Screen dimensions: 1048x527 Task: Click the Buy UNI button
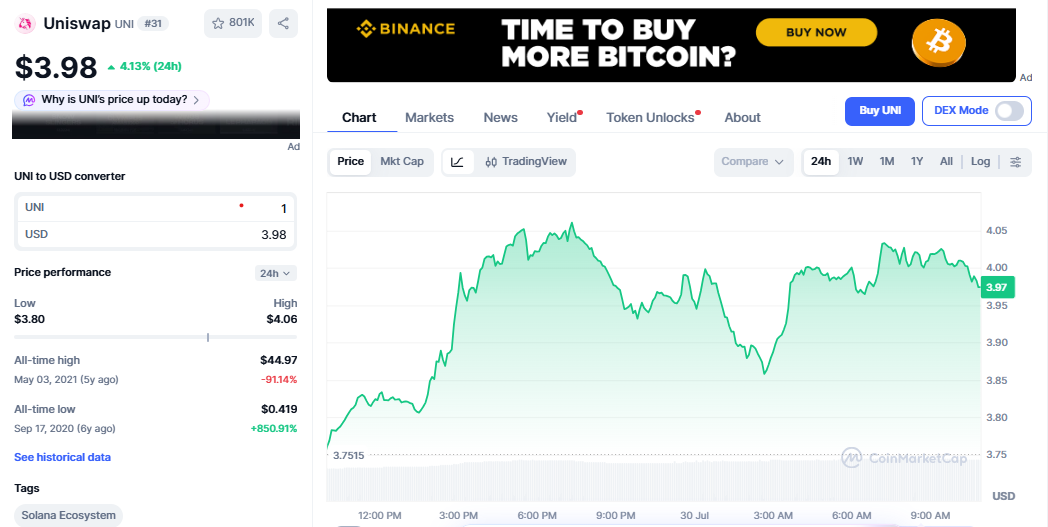pos(880,111)
